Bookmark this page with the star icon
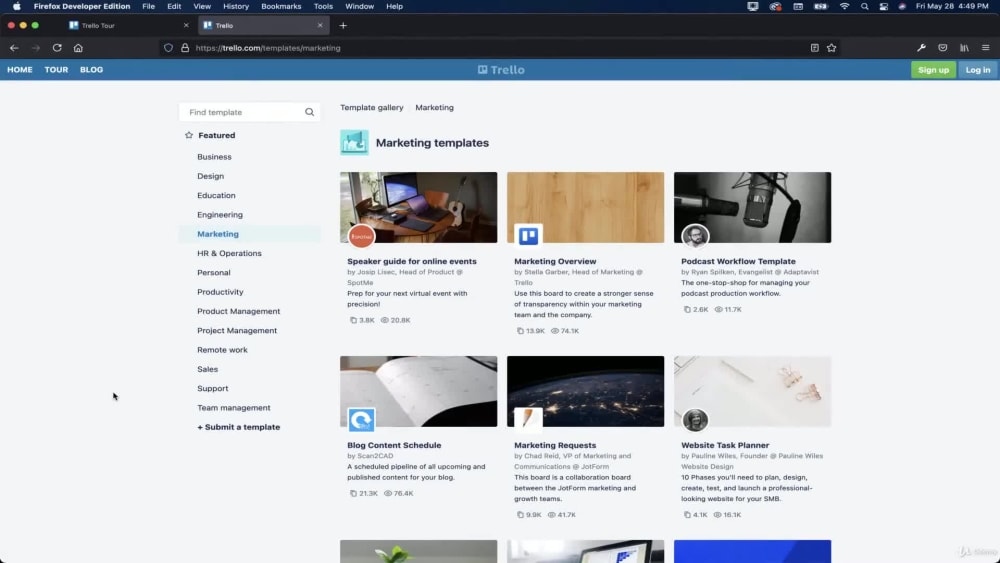The height and width of the screenshot is (563, 1000). 832,48
